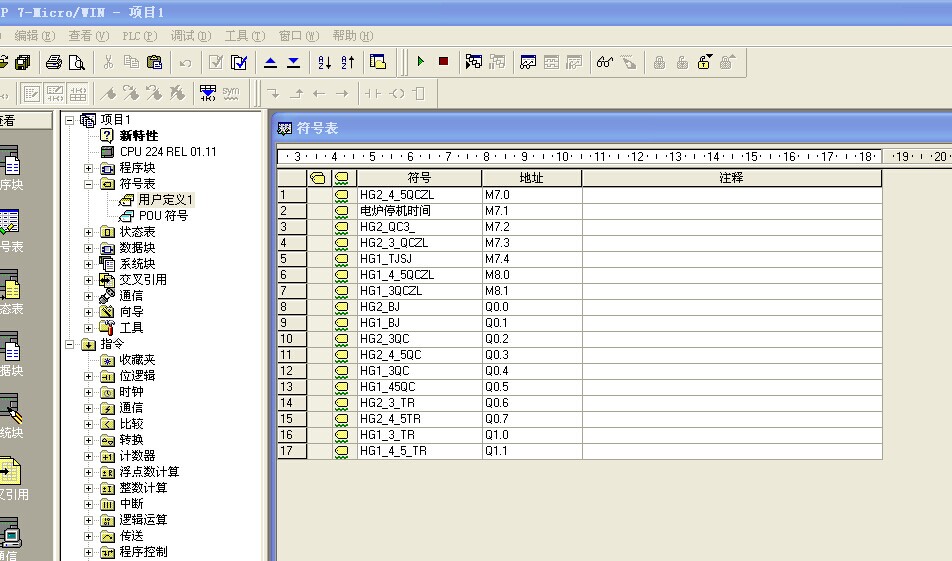Expand the 计数器 instruction folder
Screen dimensions: 952x561
click(88, 456)
